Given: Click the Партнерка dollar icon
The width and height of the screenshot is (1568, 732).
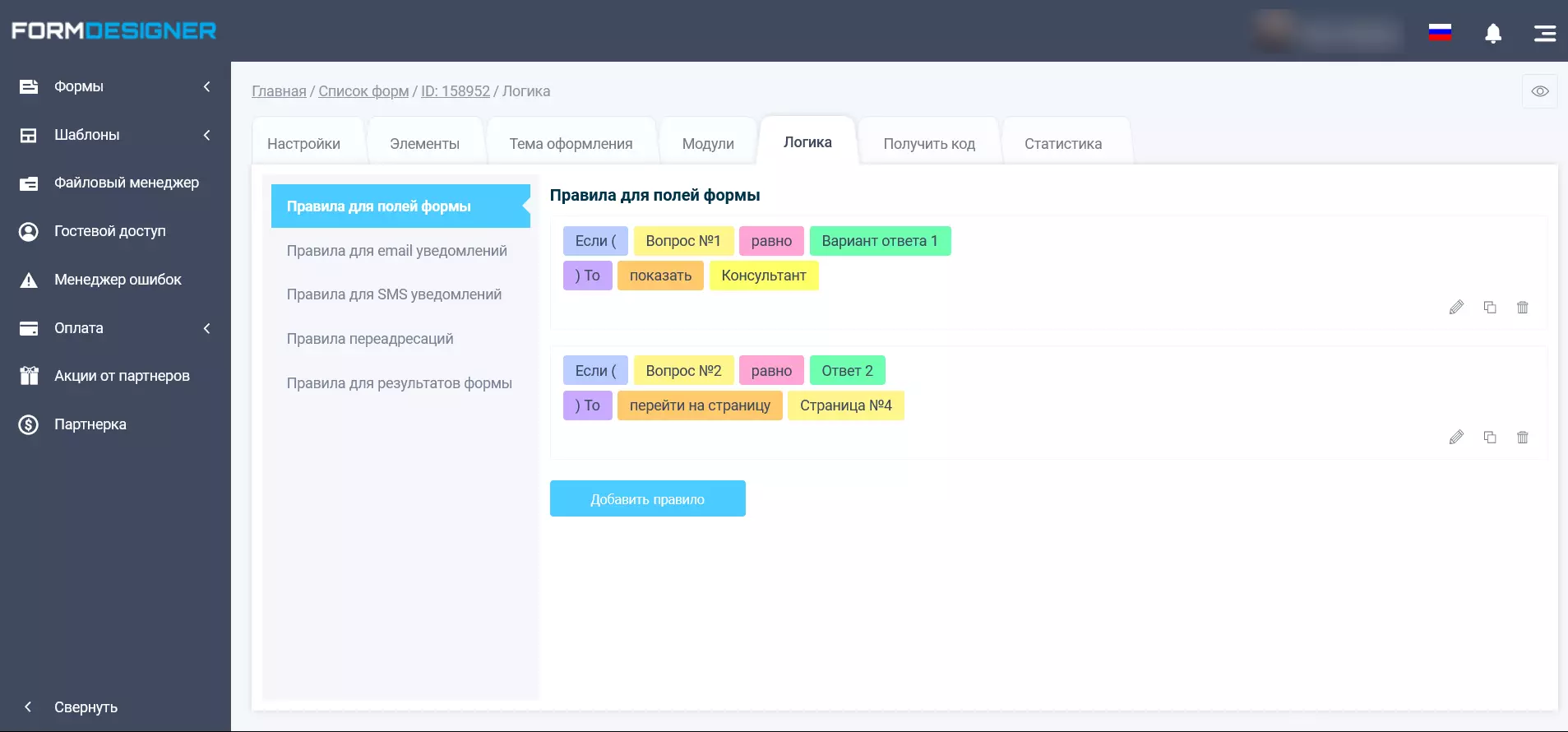Looking at the screenshot, I should 29,424.
